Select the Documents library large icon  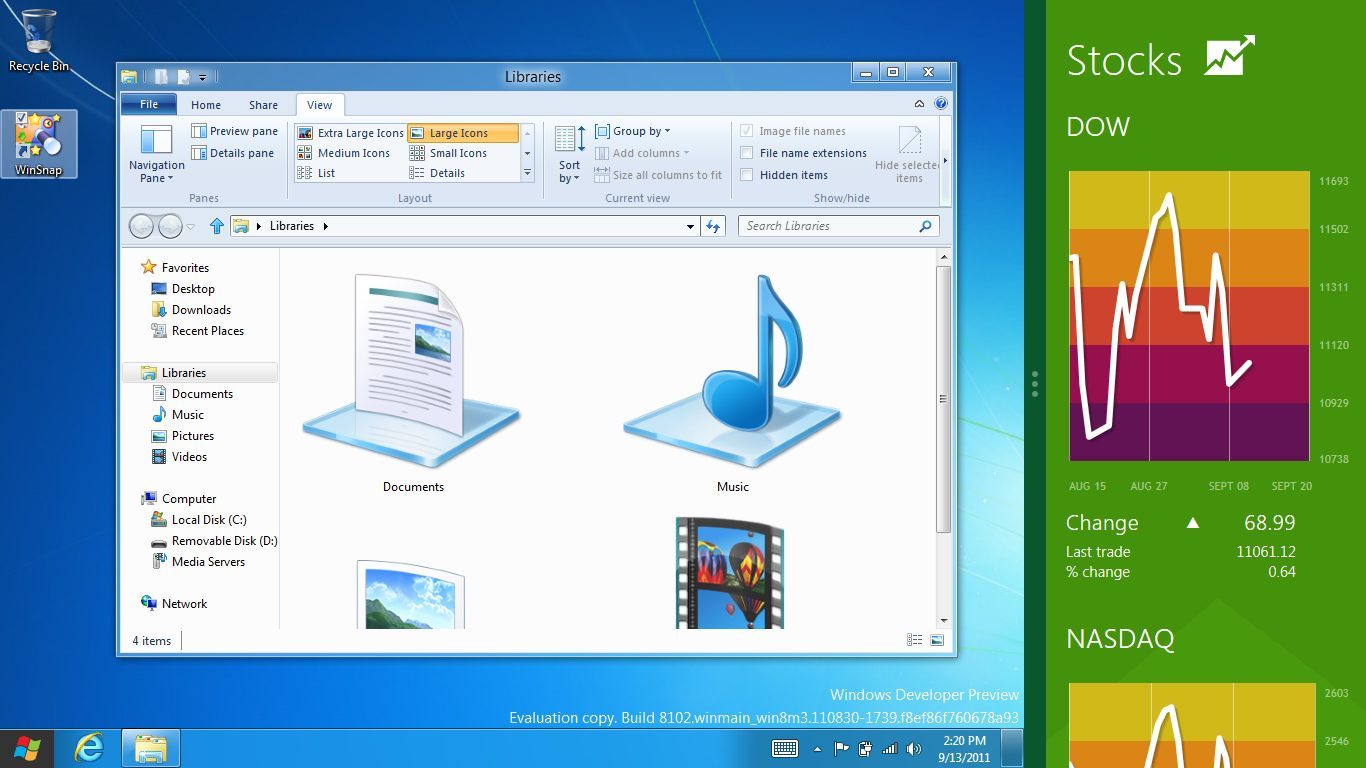[x=413, y=372]
